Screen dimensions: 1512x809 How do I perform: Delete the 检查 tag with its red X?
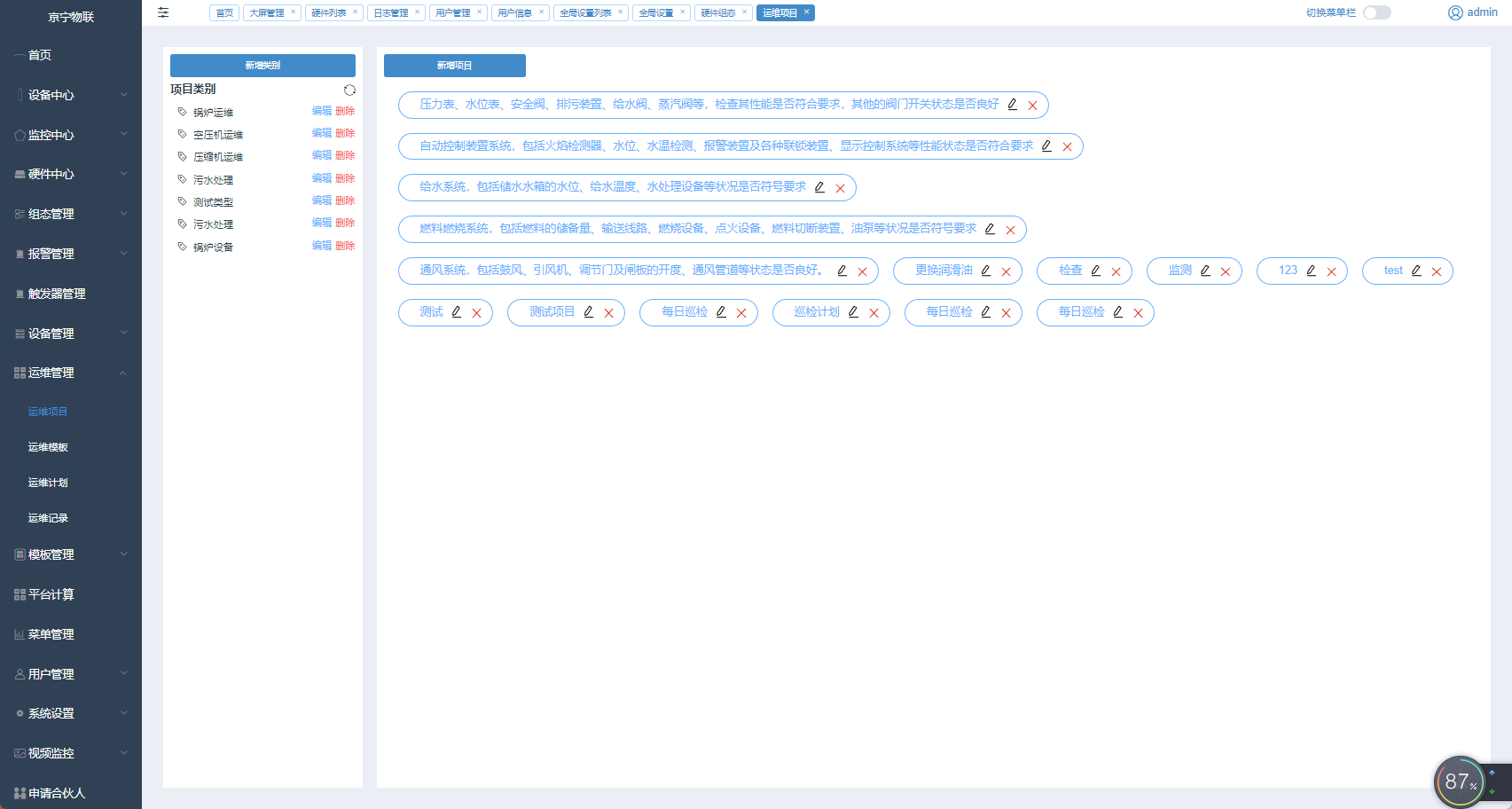[1116, 271]
